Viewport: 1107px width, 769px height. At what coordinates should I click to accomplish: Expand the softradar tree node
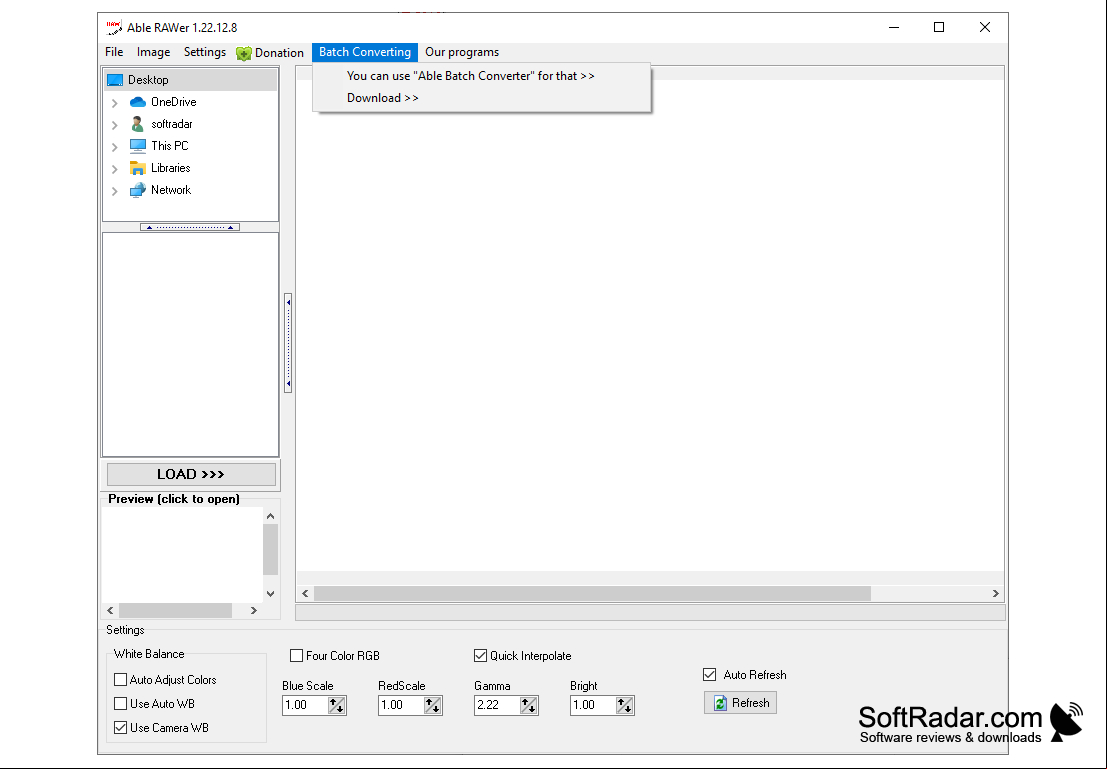coord(114,125)
